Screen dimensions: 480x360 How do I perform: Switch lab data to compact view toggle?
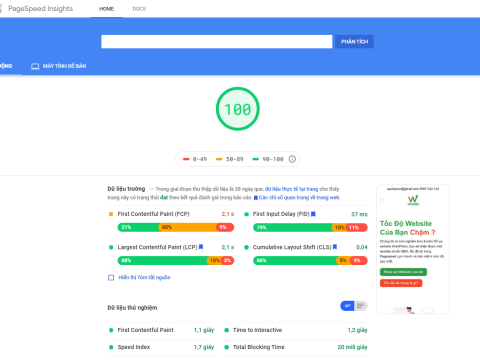click(x=347, y=306)
